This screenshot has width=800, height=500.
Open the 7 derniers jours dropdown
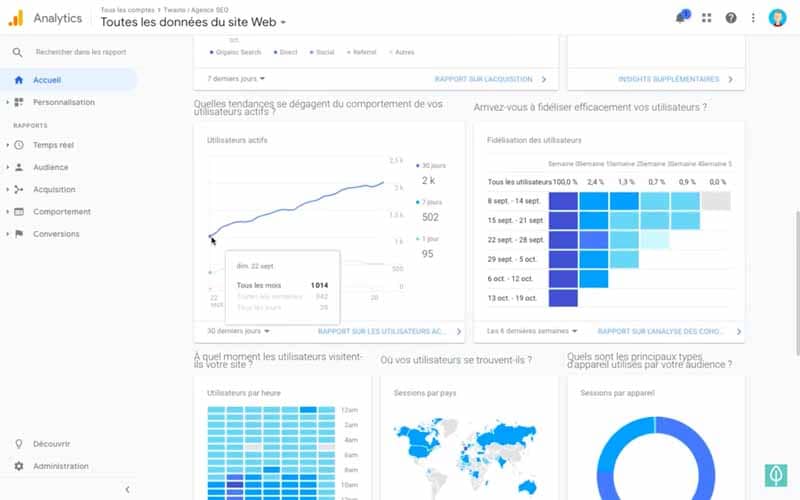(236, 79)
